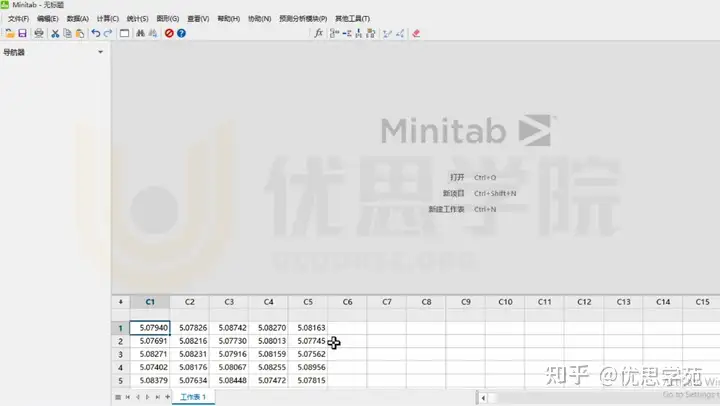Viewport: 720px width, 406px height.
Task: Go to previous worksheet arrow
Action: [138, 397]
